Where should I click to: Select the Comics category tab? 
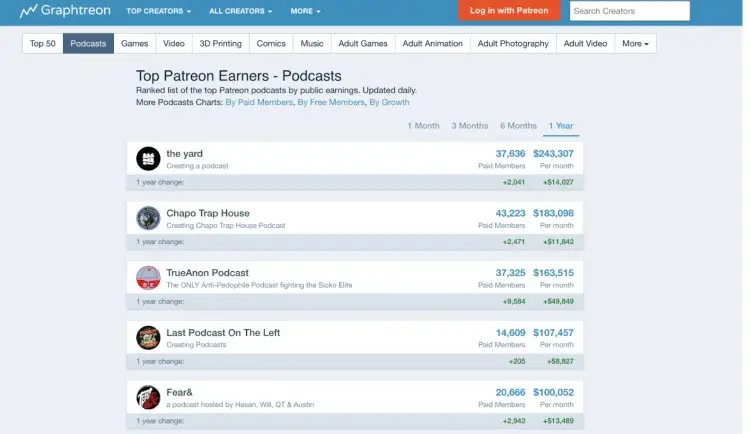[x=271, y=44]
